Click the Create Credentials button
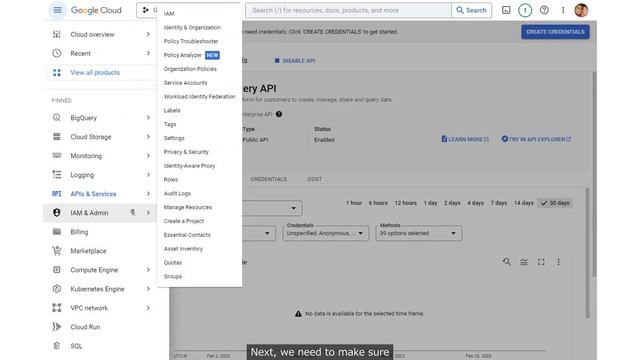 (x=555, y=32)
